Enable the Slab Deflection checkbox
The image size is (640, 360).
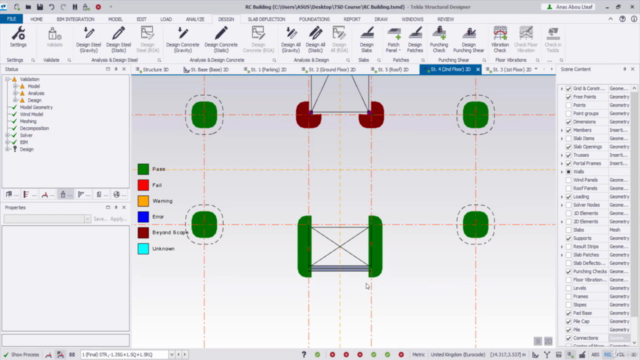tap(569, 263)
